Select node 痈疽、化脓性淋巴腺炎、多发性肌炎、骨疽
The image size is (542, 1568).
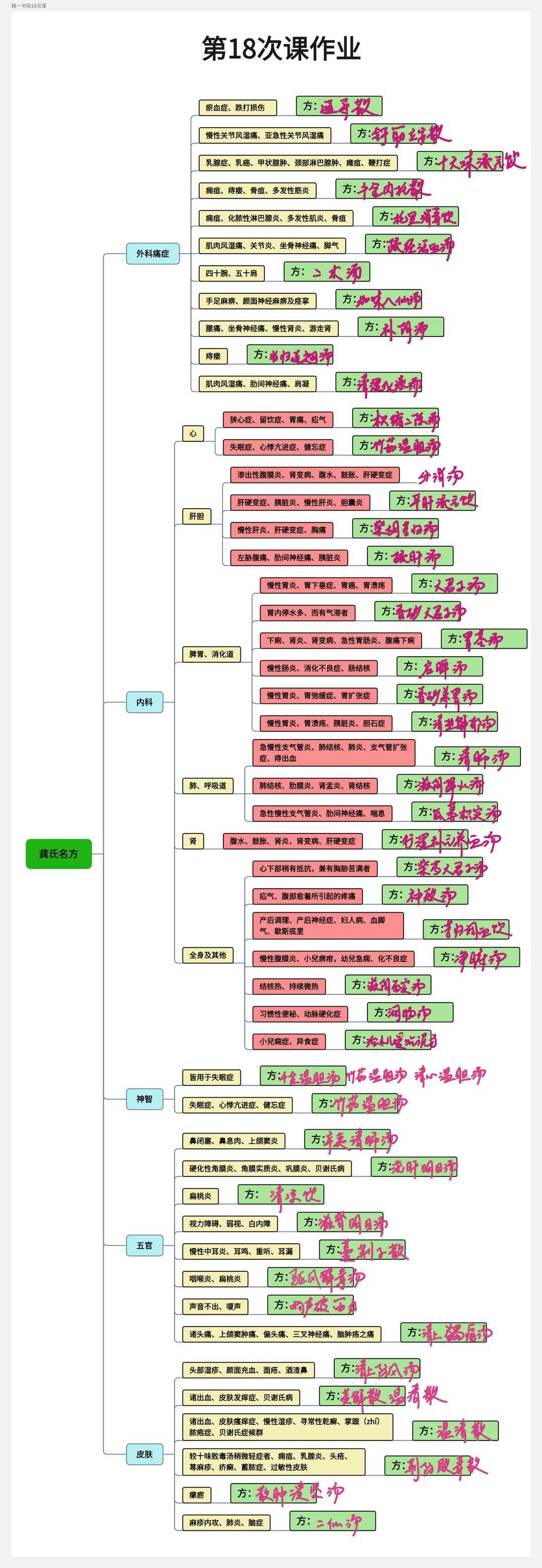276,218
